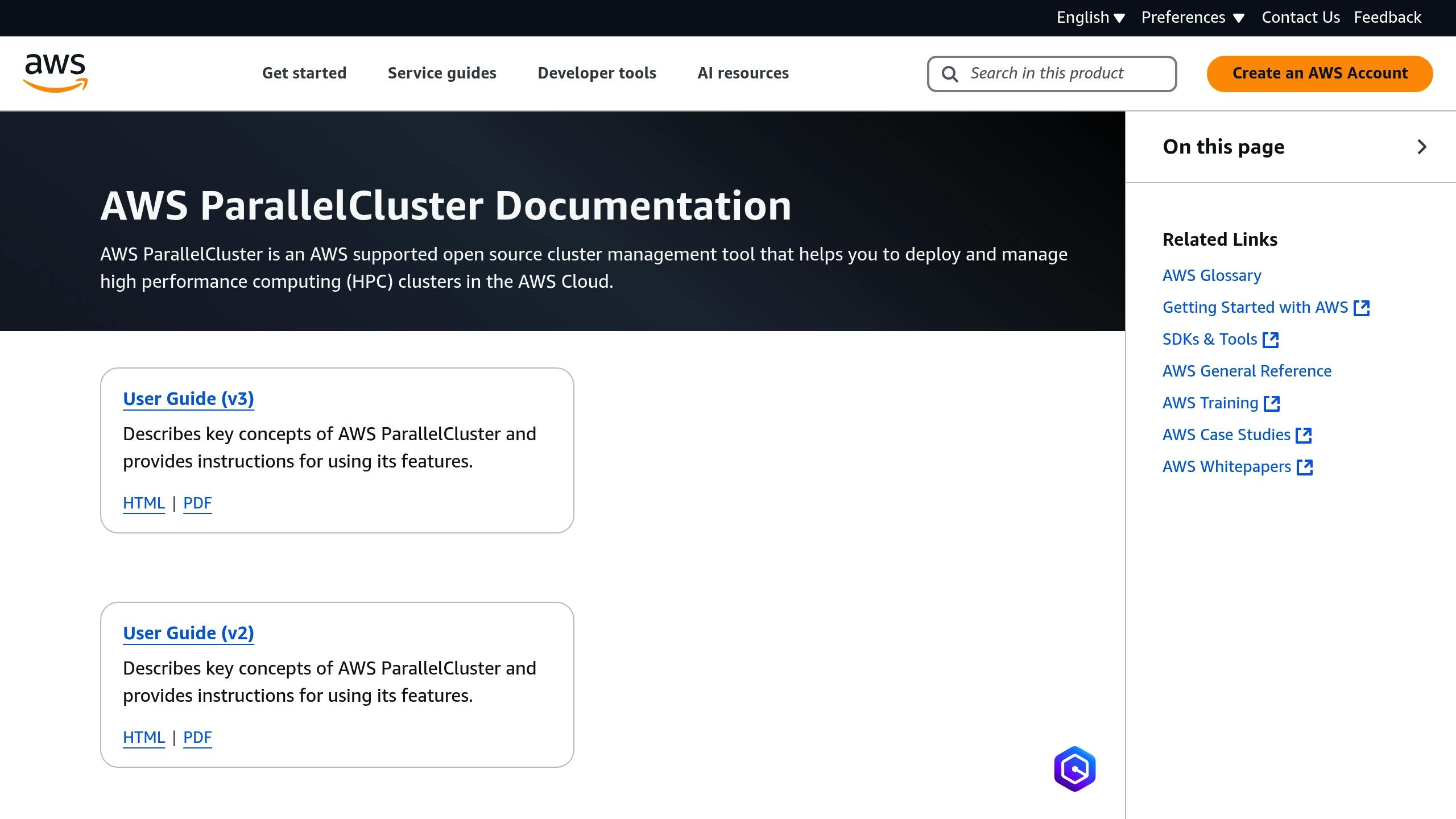
Task: Open the AWS Training link
Action: (x=1210, y=403)
